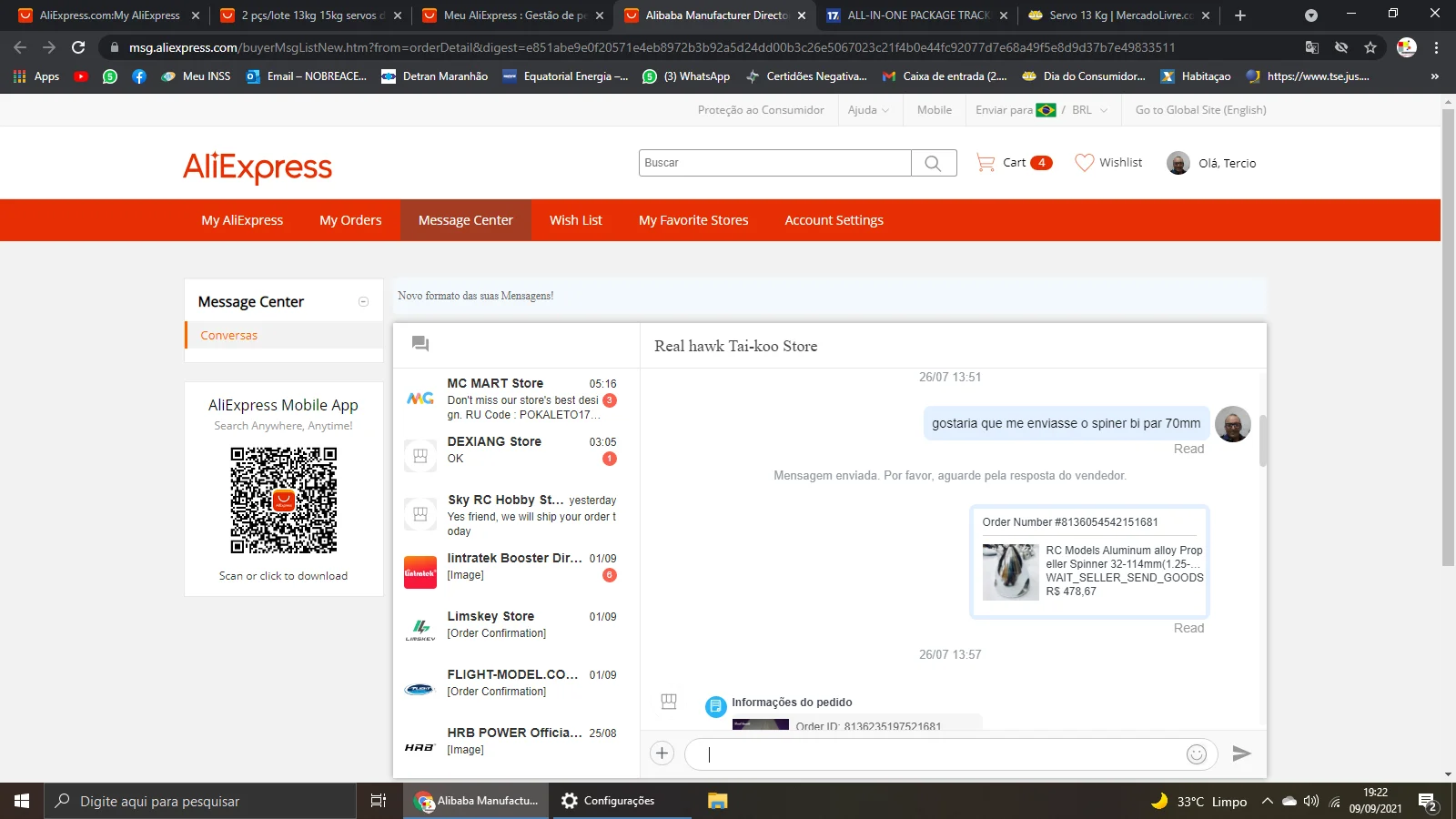The width and height of the screenshot is (1456, 819).
Task: Open the notification center icon
Action: [1427, 802]
